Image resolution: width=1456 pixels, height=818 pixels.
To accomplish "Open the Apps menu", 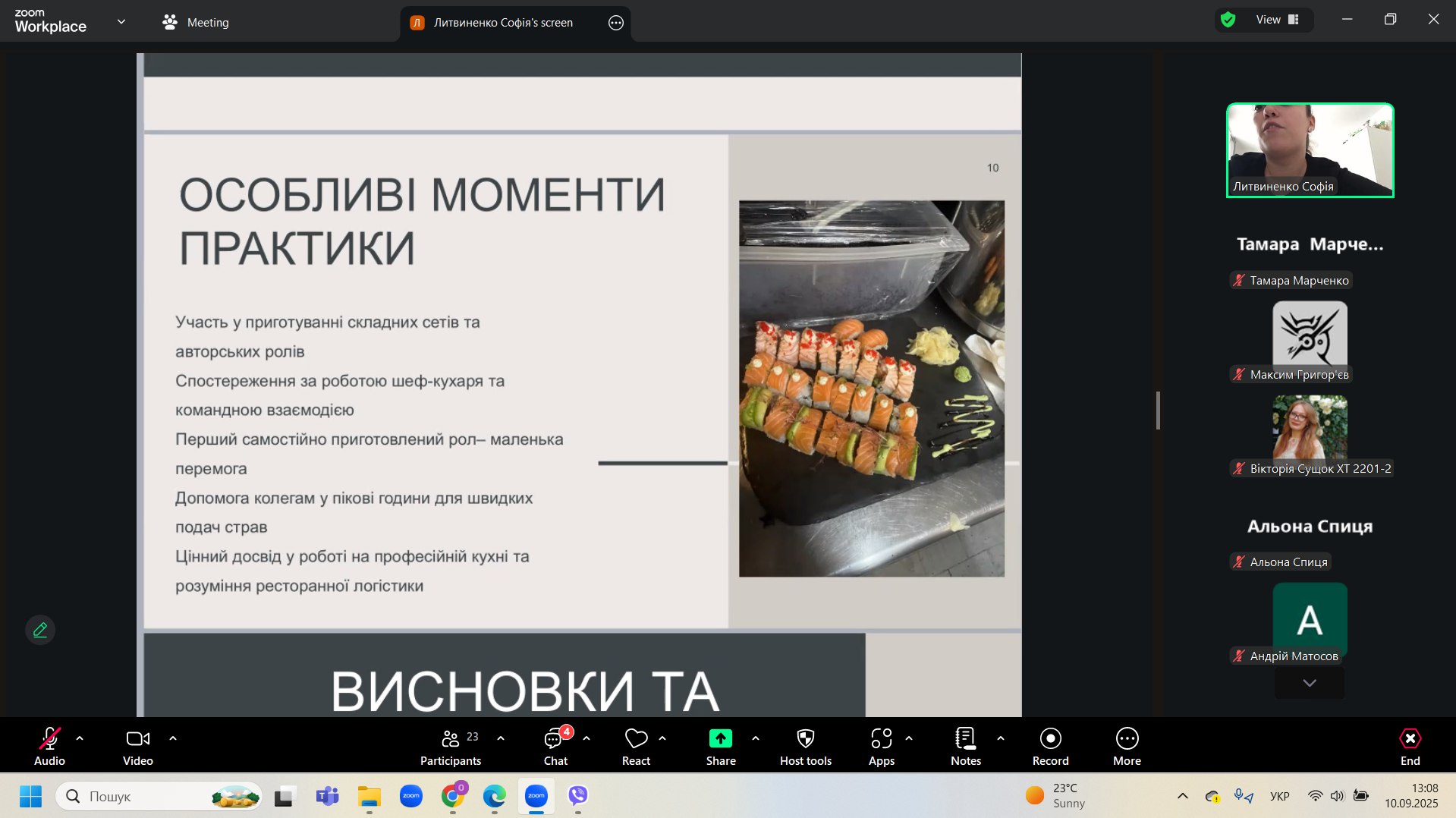I will pos(882,746).
